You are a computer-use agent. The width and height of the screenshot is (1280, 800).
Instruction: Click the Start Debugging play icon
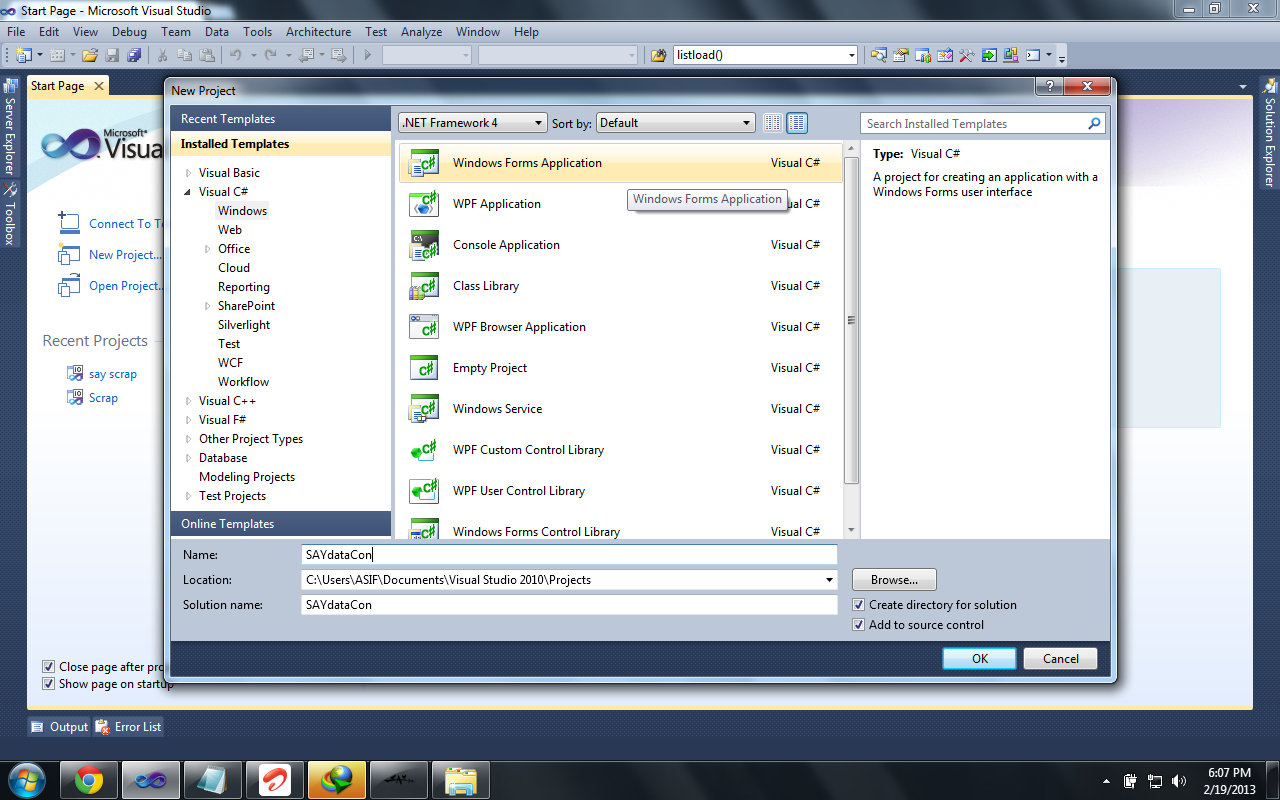[x=368, y=55]
